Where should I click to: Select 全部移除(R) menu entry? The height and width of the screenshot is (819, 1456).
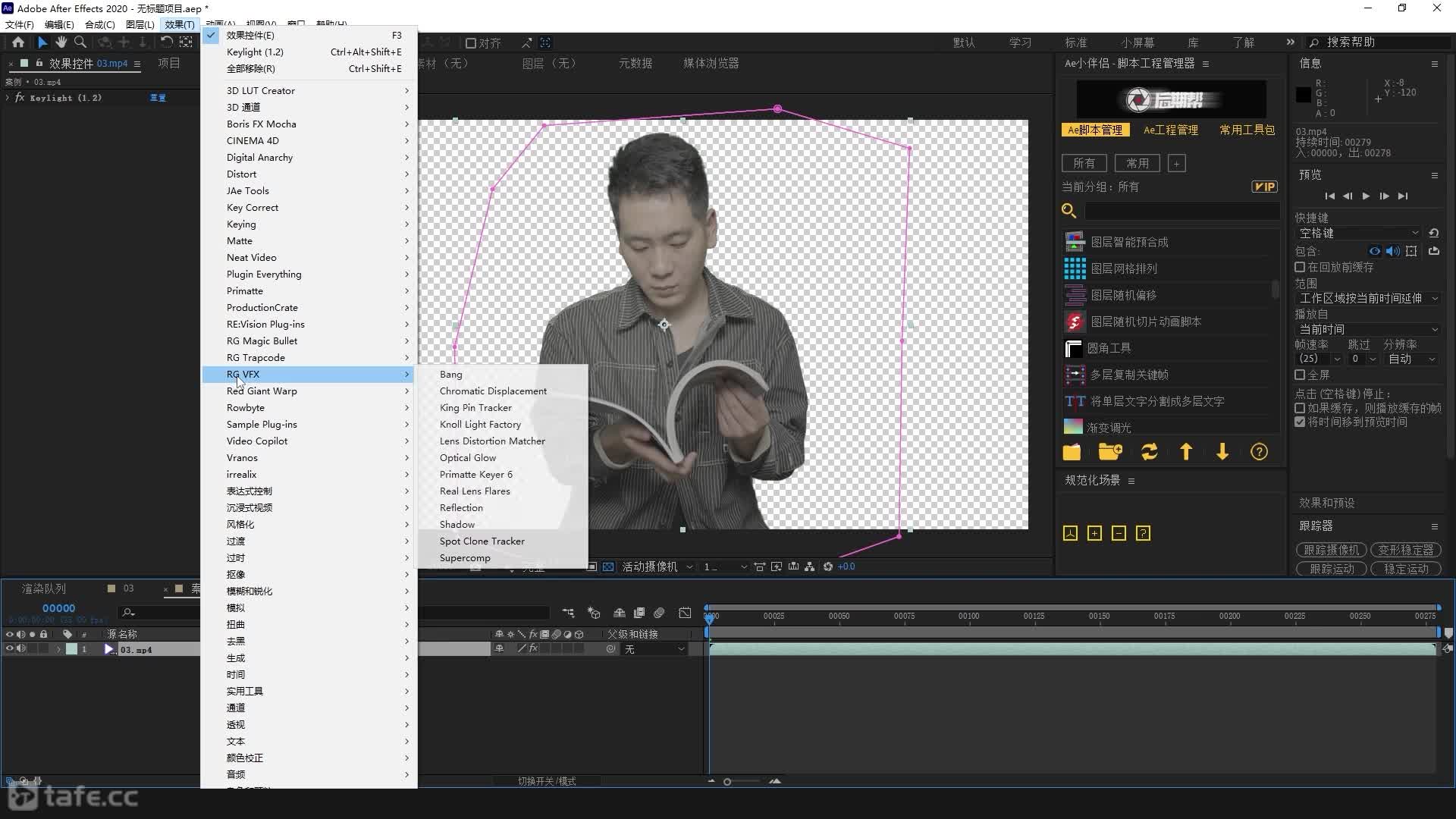(309, 68)
